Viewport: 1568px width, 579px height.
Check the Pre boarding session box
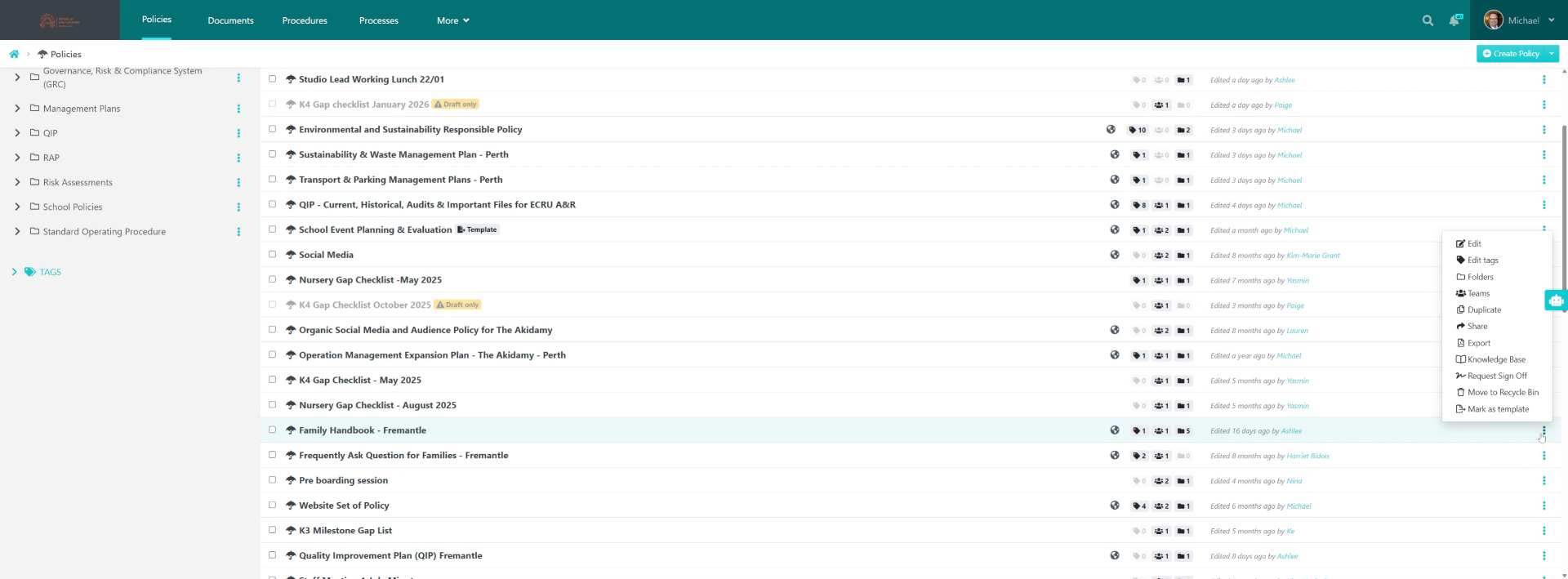273,480
